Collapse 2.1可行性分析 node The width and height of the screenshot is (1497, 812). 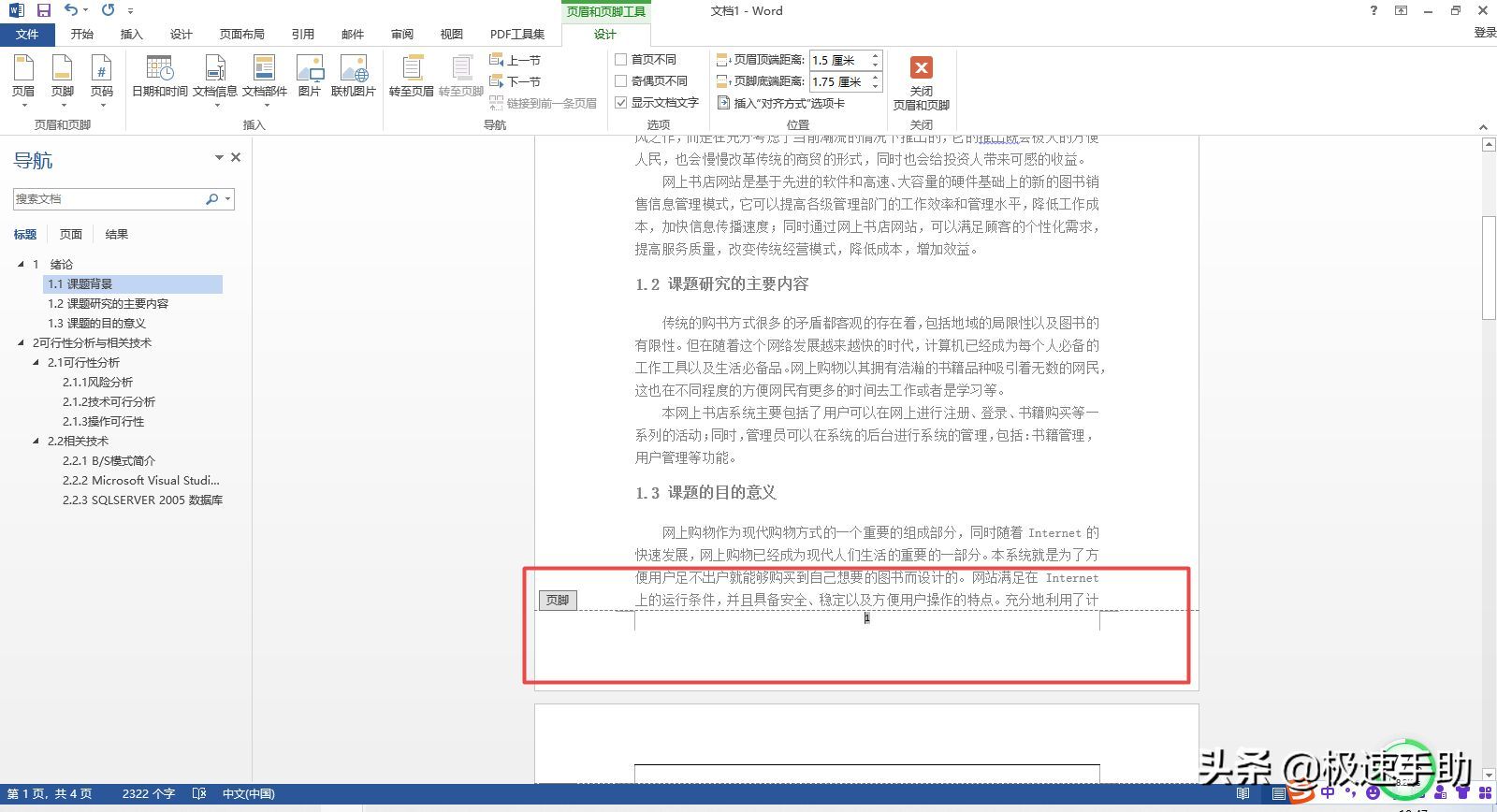coord(36,362)
